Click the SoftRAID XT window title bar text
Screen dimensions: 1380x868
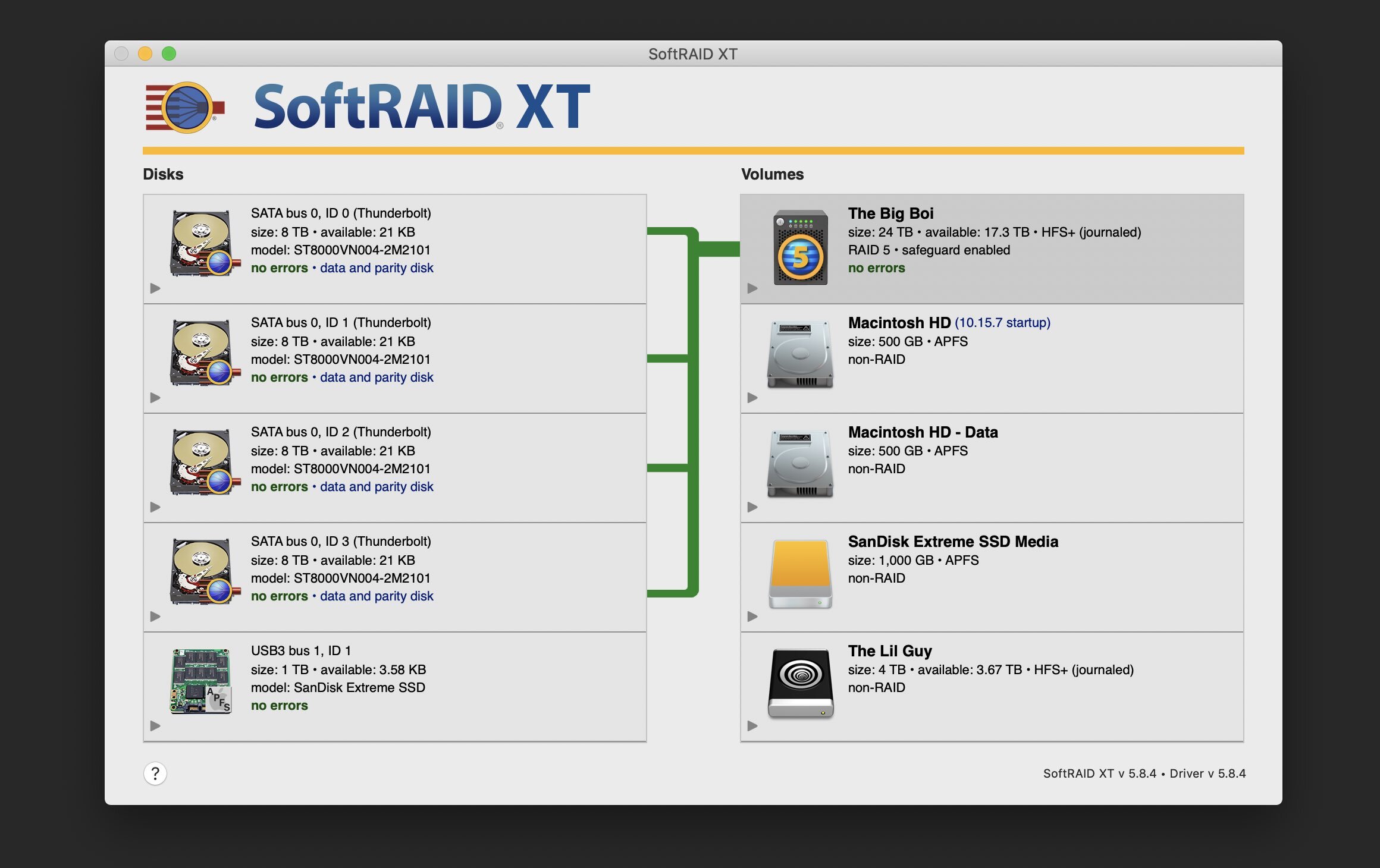pos(692,54)
